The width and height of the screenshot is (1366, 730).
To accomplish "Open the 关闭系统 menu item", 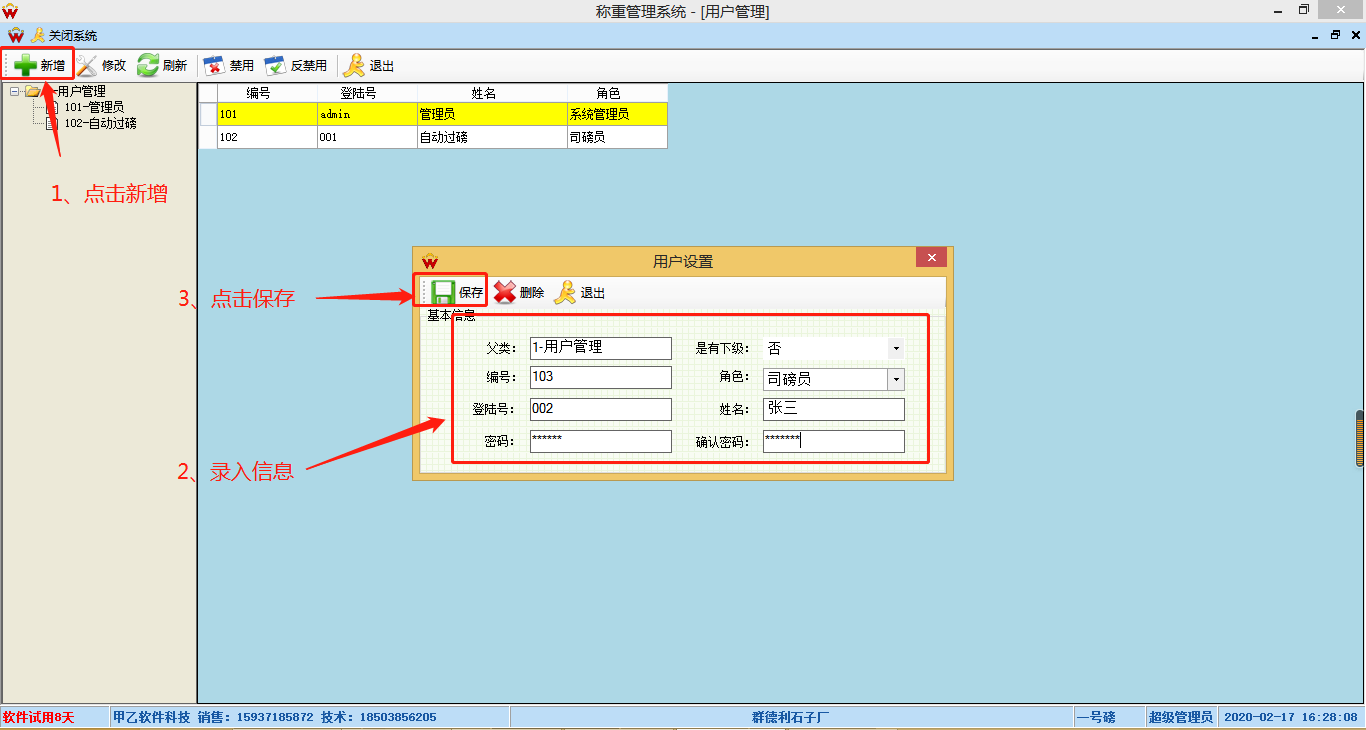I will pyautogui.click(x=64, y=35).
